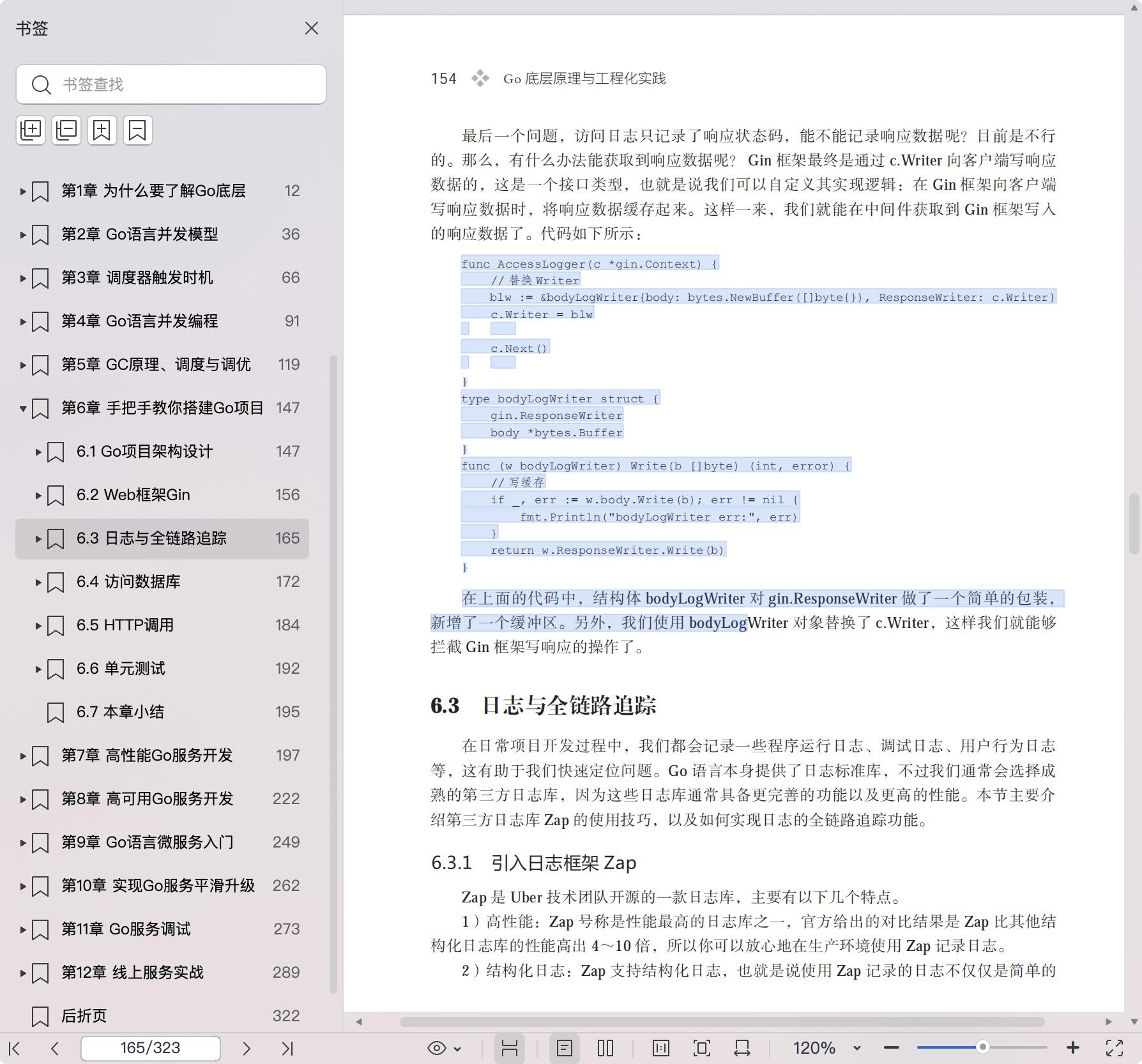Click the zoom slider handle
The width and height of the screenshot is (1142, 1064).
point(983,1047)
